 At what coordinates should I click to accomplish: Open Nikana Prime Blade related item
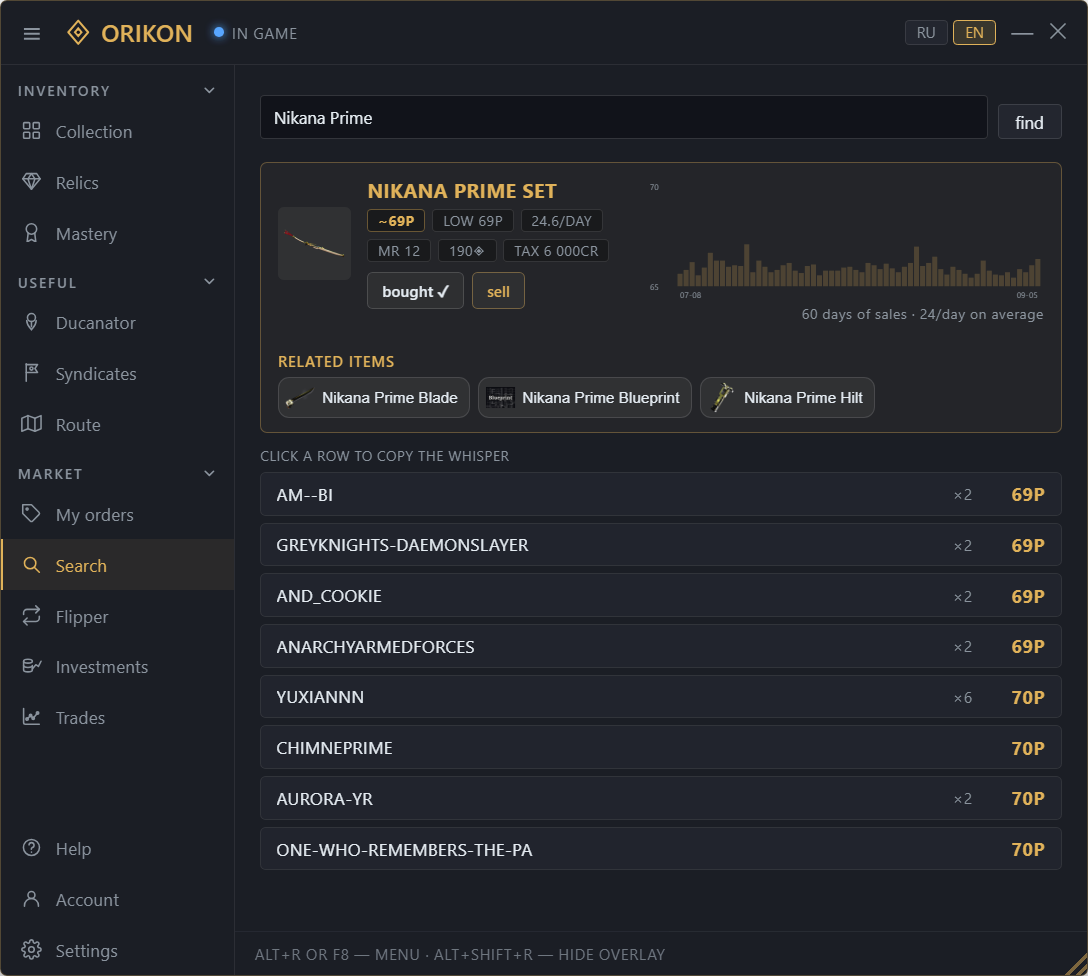tap(373, 397)
